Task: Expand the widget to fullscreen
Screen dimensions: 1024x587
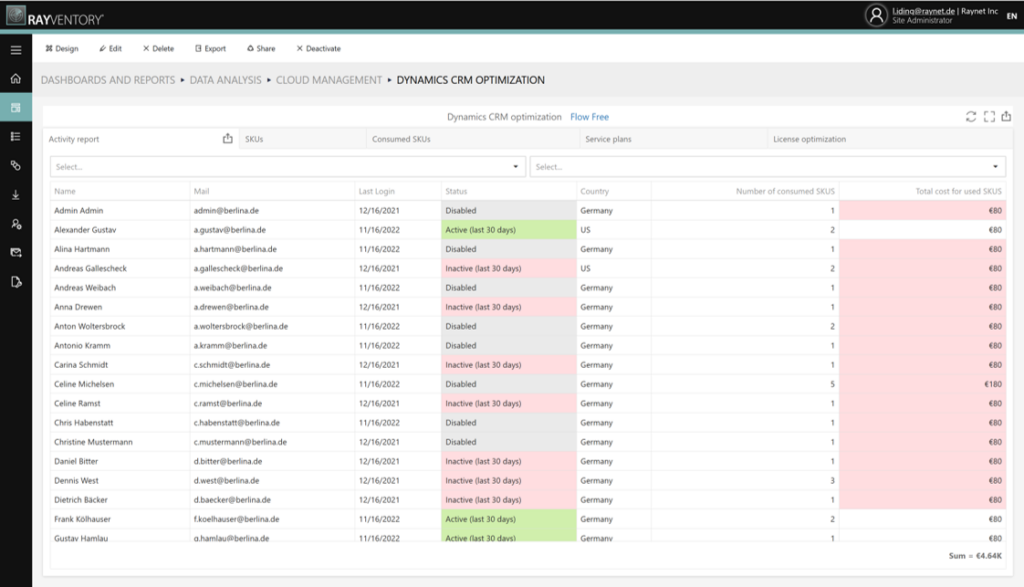Action: coord(989,116)
